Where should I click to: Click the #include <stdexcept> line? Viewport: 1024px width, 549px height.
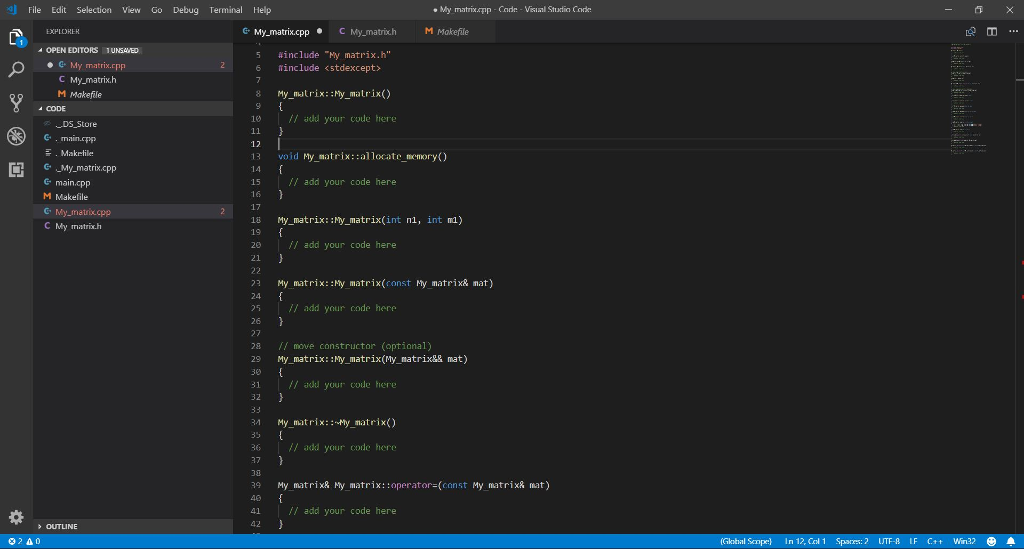coord(329,68)
